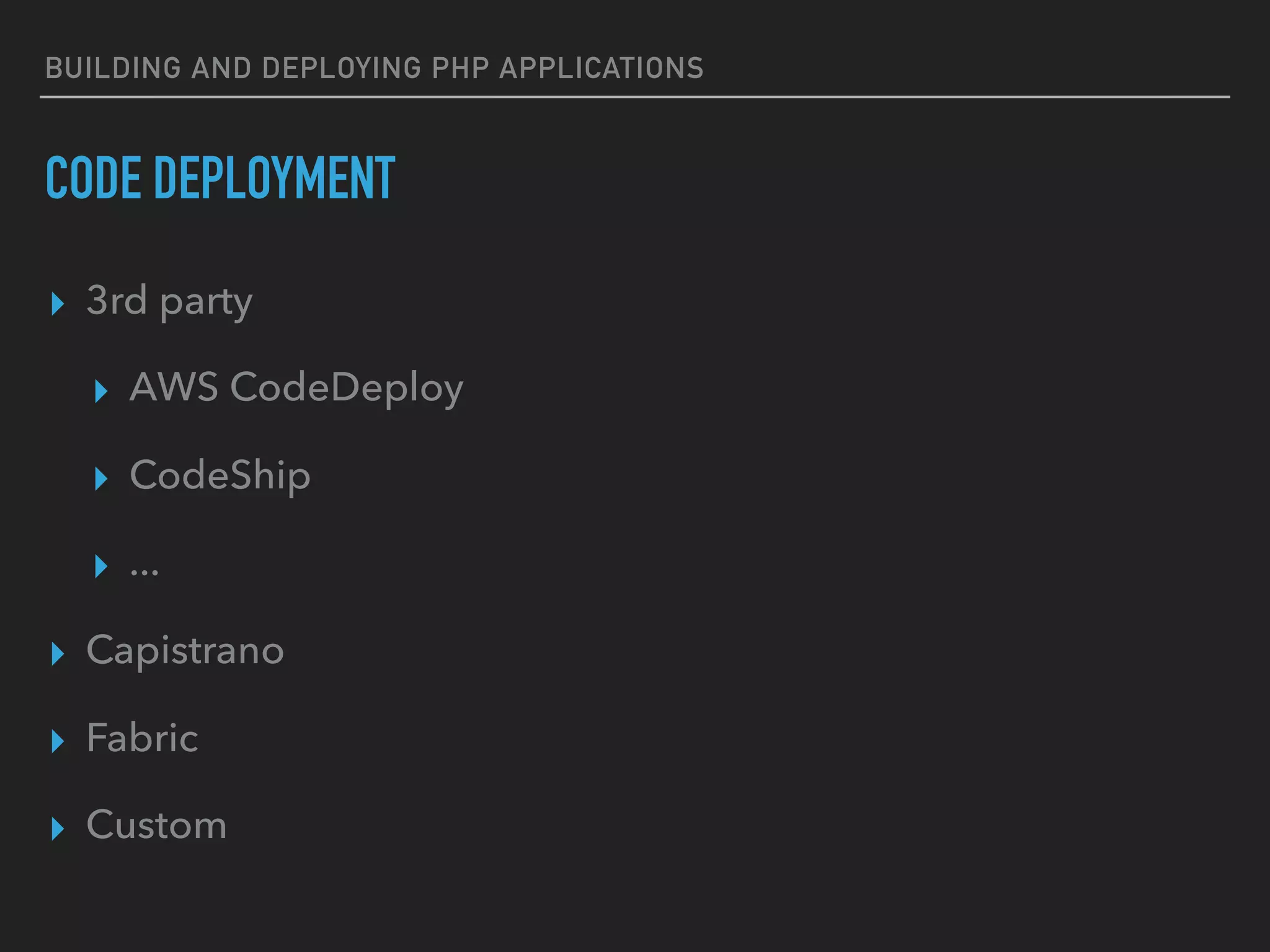Click the '3rd party' bullet text
This screenshot has height=952, width=1270.
tap(169, 302)
